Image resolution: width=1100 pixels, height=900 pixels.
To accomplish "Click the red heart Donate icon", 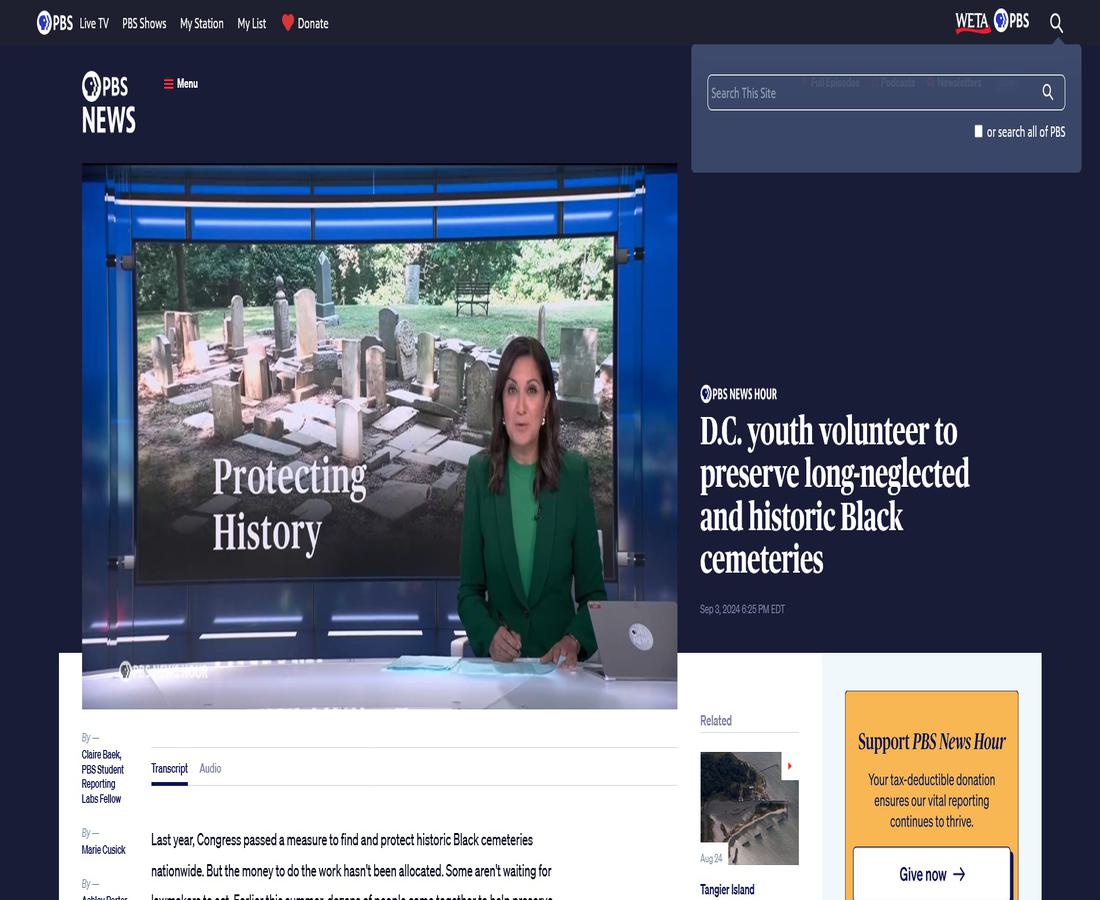I will (x=288, y=23).
